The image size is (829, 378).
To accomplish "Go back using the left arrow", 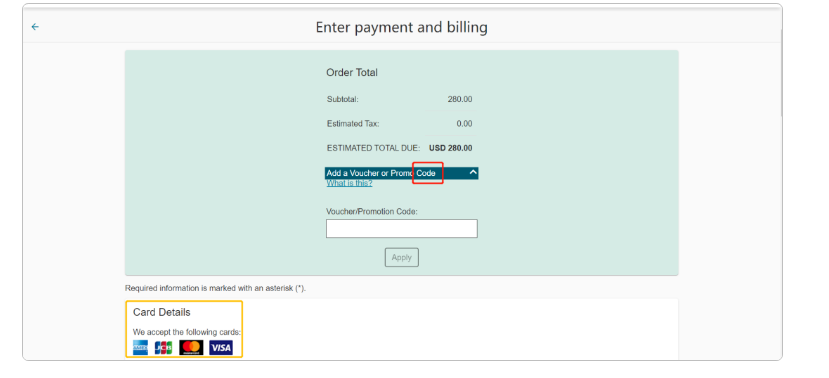I will 35,27.
